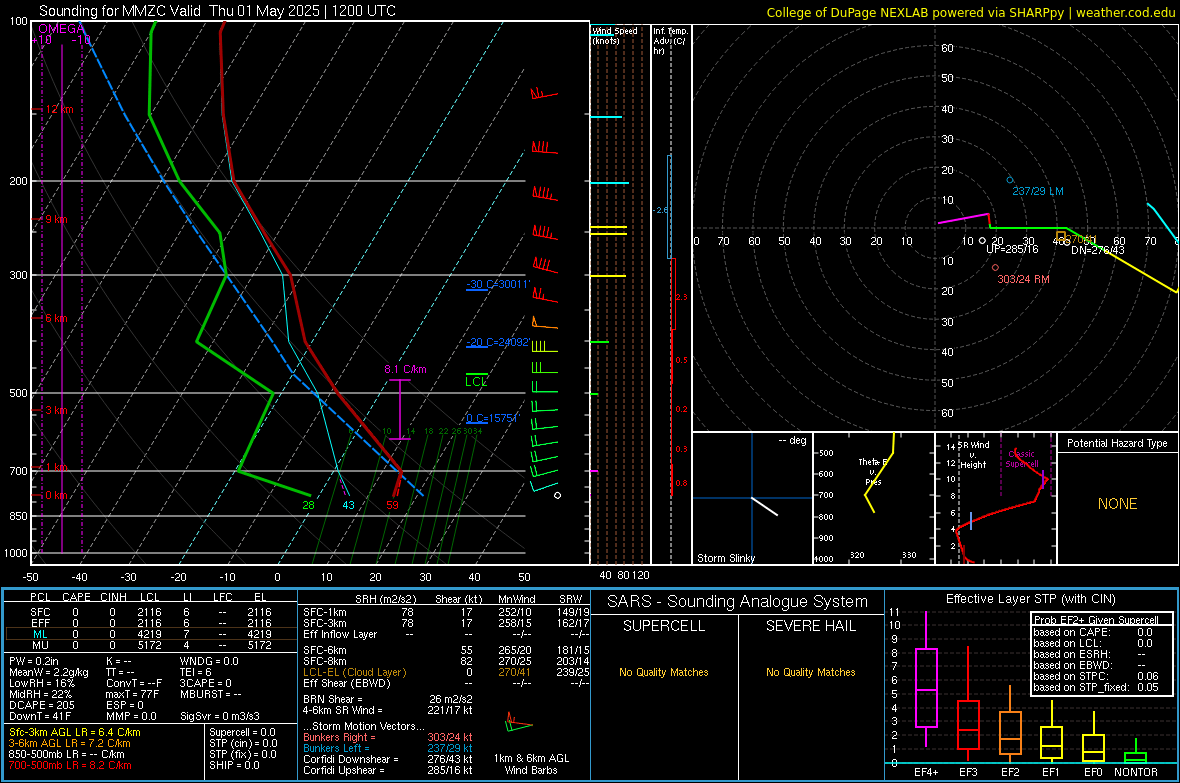This screenshot has height=783, width=1180.
Task: Click the BRN Shear value line
Action: click(388, 699)
